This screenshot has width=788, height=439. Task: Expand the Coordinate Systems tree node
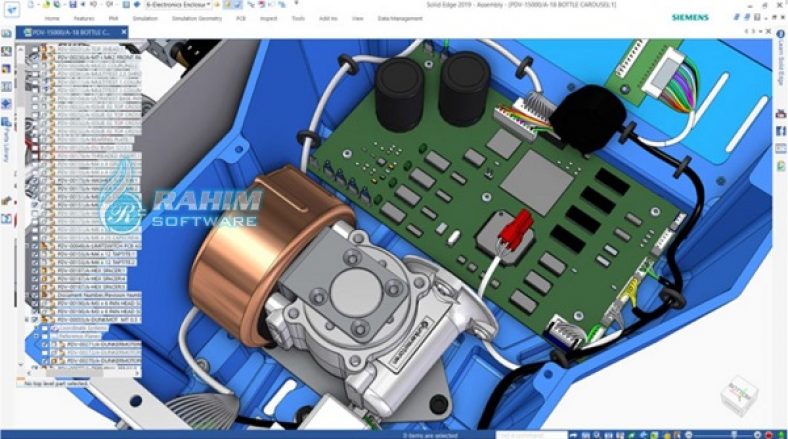click(x=37, y=328)
